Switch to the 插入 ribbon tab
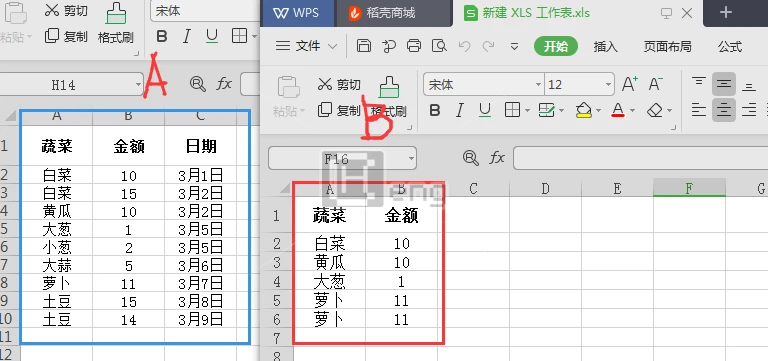Viewport: 768px width, 361px height. 605,47
